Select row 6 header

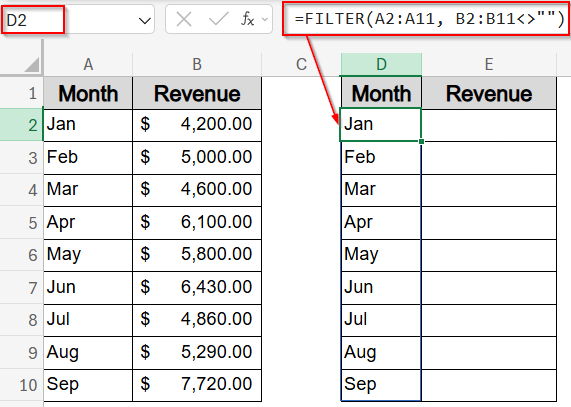[21, 255]
